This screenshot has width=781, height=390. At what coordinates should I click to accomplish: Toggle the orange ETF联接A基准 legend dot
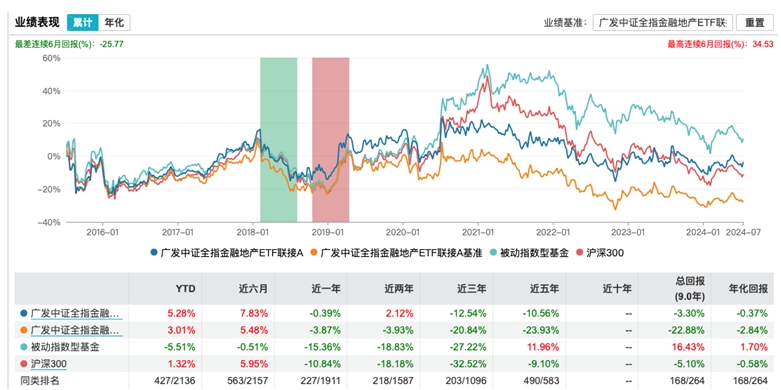pyautogui.click(x=313, y=253)
